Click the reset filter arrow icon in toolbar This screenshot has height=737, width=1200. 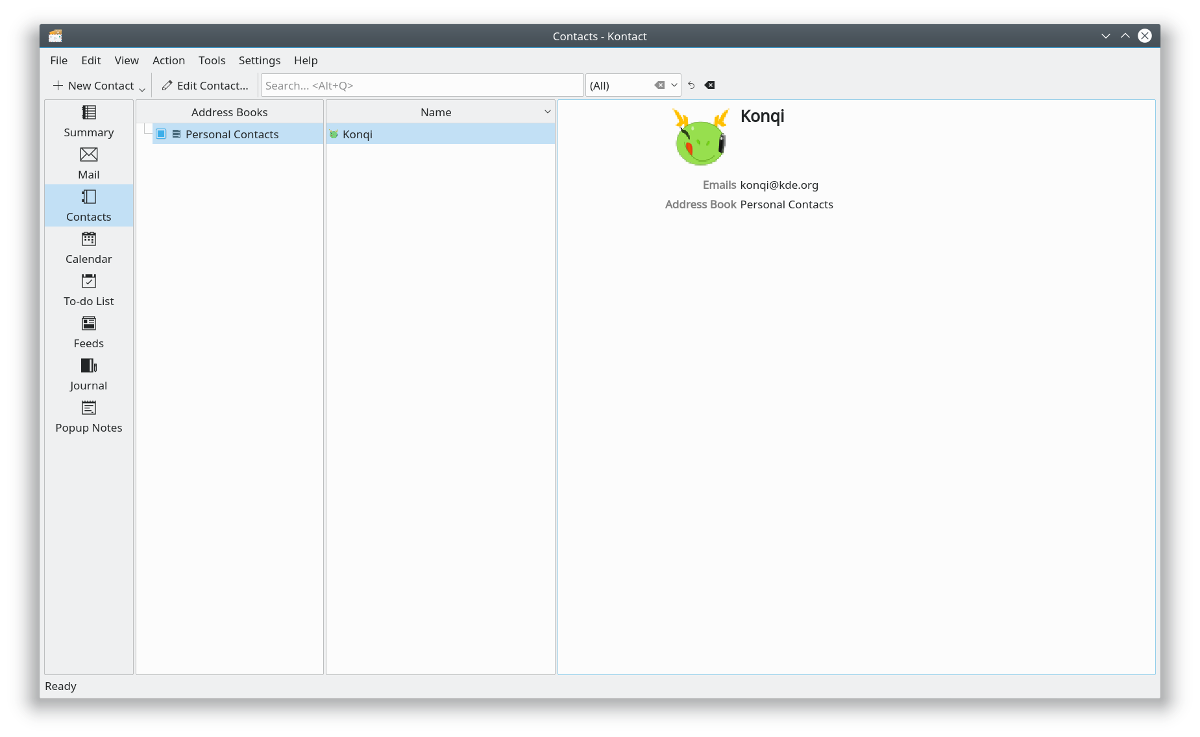click(x=691, y=86)
